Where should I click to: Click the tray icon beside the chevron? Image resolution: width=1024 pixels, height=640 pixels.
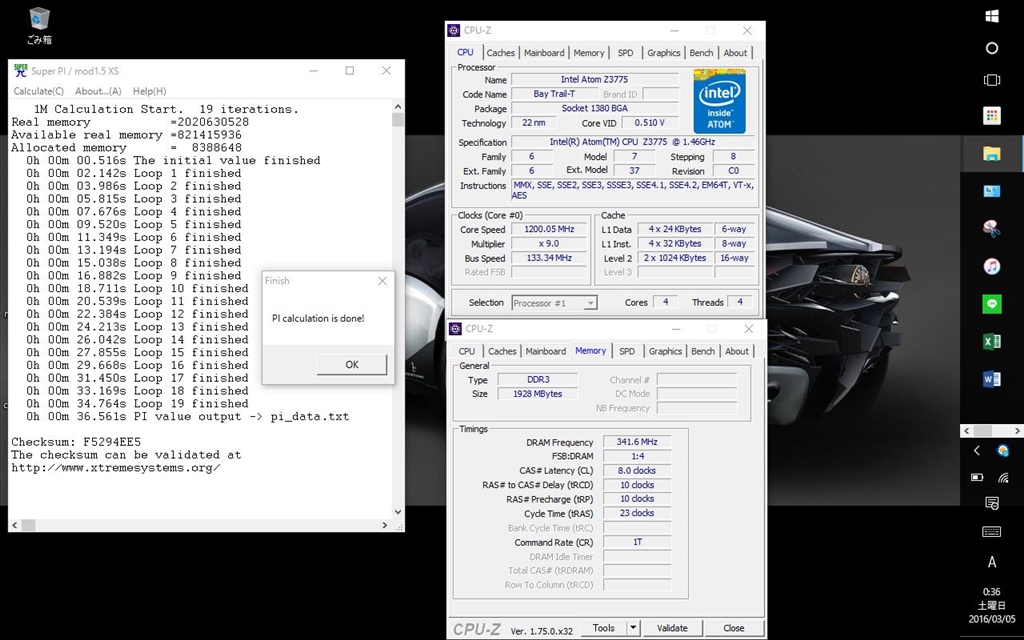pyautogui.click(x=1003, y=451)
